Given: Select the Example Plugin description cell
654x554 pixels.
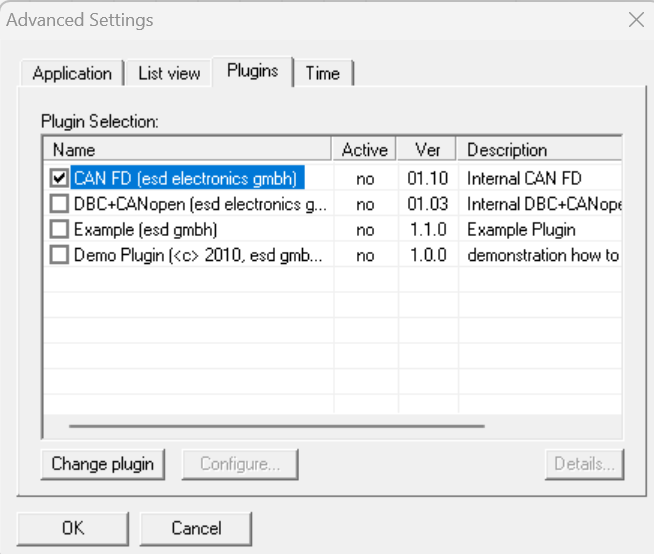Looking at the screenshot, I should (x=521, y=230).
